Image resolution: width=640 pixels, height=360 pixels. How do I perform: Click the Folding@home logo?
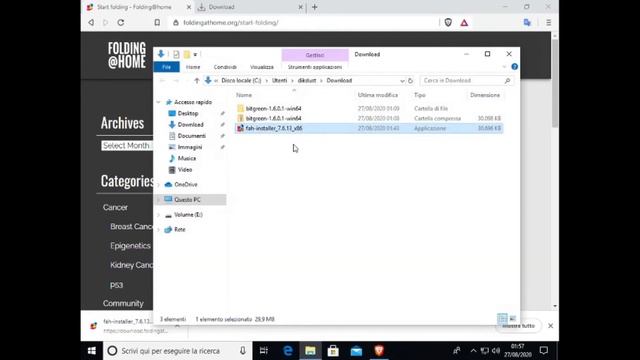tap(127, 55)
